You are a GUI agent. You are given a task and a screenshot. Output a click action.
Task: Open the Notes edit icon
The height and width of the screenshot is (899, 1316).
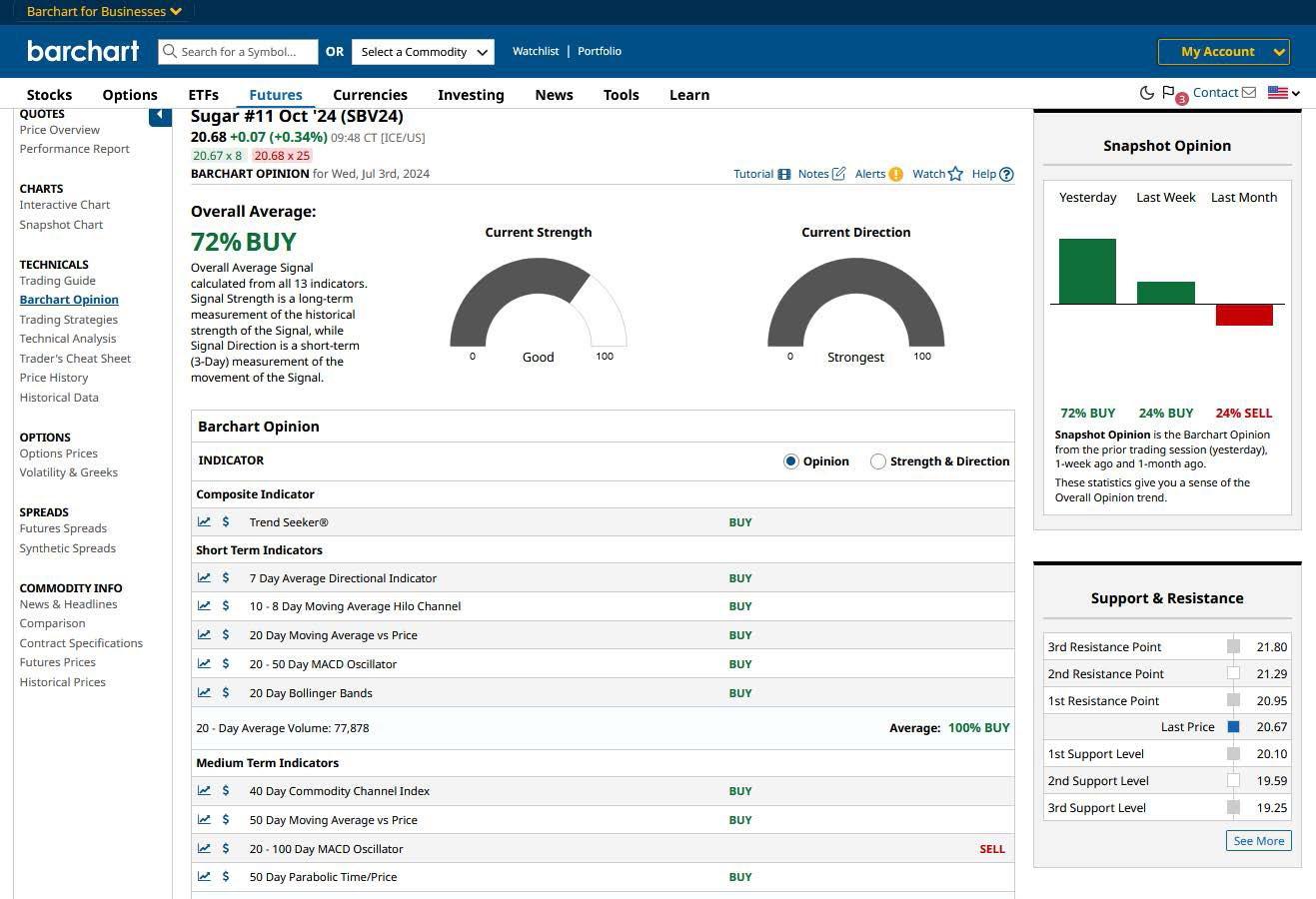coord(838,174)
